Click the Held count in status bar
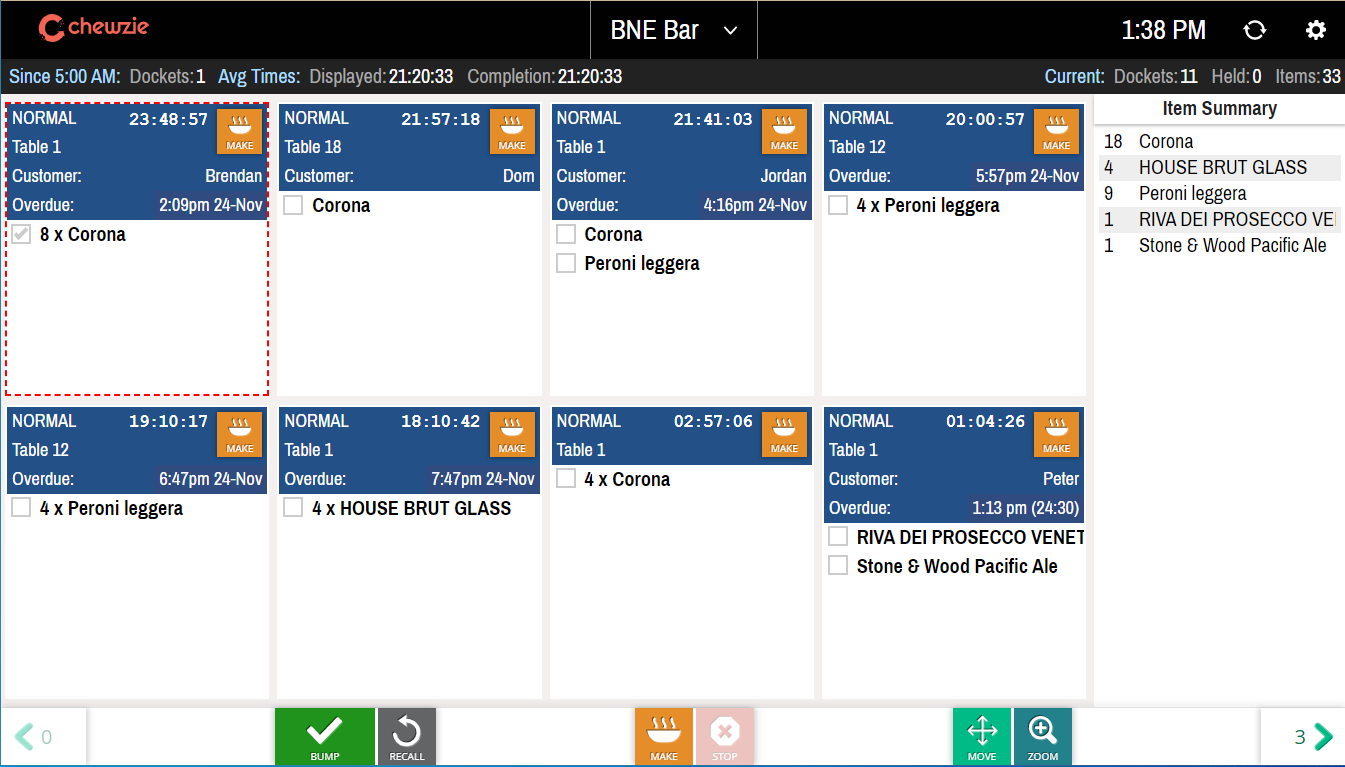Image resolution: width=1345 pixels, height=767 pixels. point(1256,76)
